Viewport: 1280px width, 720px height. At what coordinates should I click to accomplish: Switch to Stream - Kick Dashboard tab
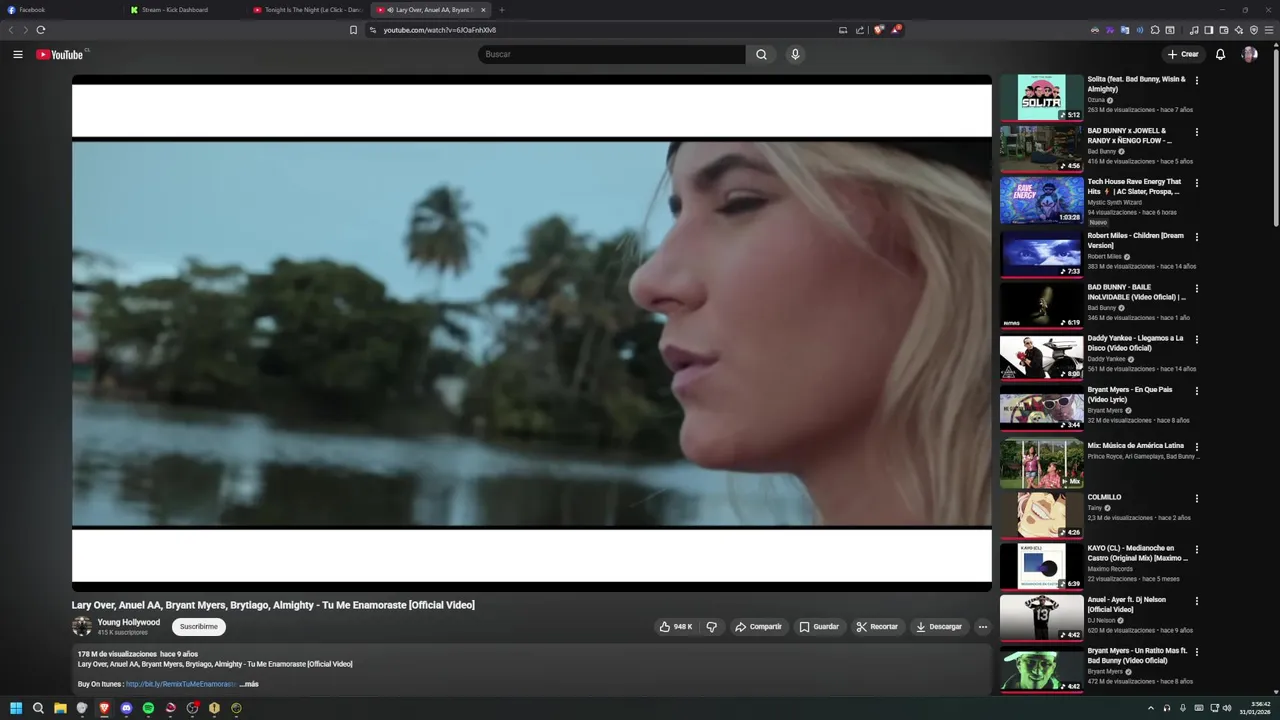[185, 10]
